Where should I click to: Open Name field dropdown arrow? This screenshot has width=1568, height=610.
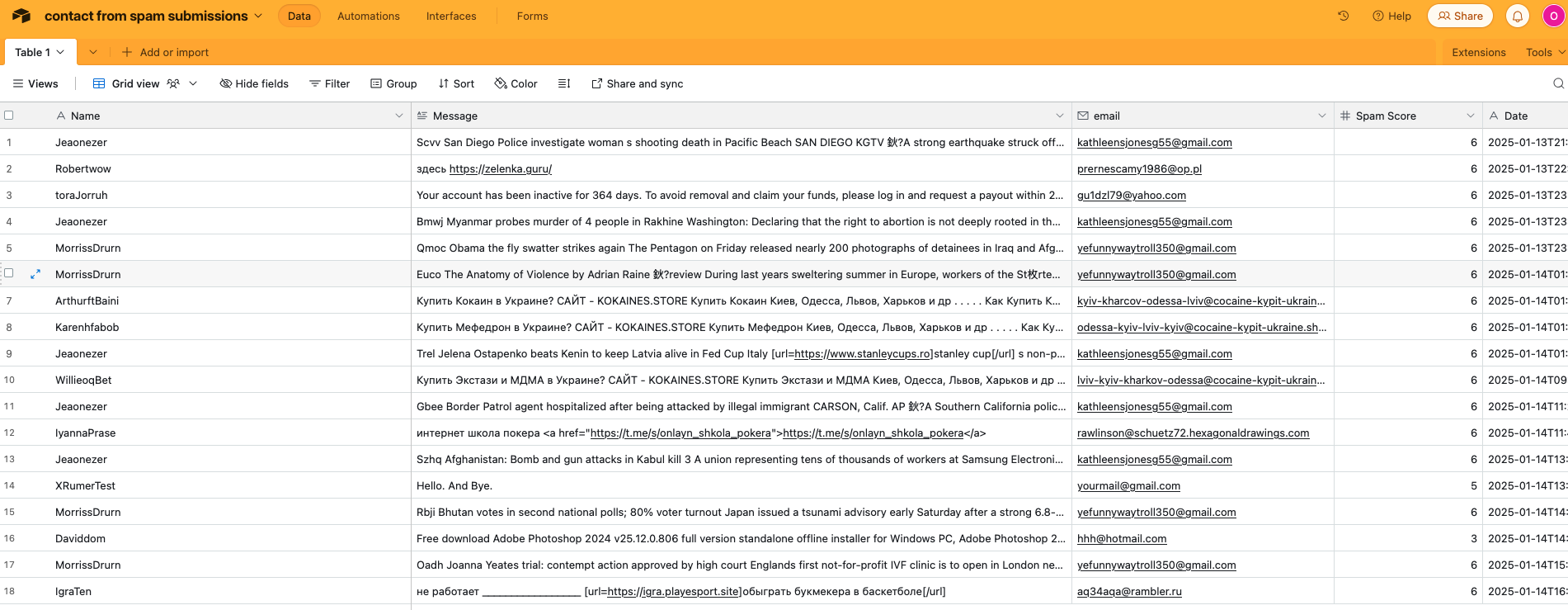coord(399,116)
